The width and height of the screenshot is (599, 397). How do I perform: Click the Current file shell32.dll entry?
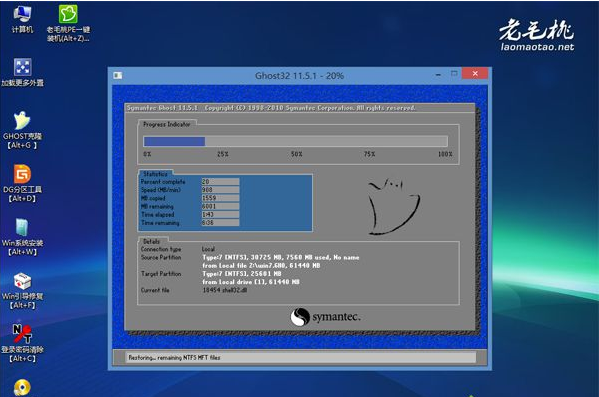[x=225, y=290]
